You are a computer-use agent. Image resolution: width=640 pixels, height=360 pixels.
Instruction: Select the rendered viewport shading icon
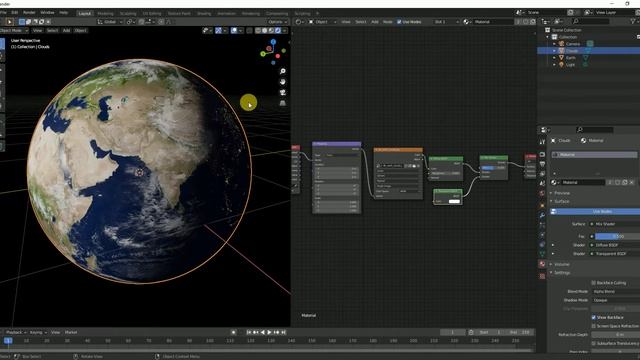click(278, 31)
